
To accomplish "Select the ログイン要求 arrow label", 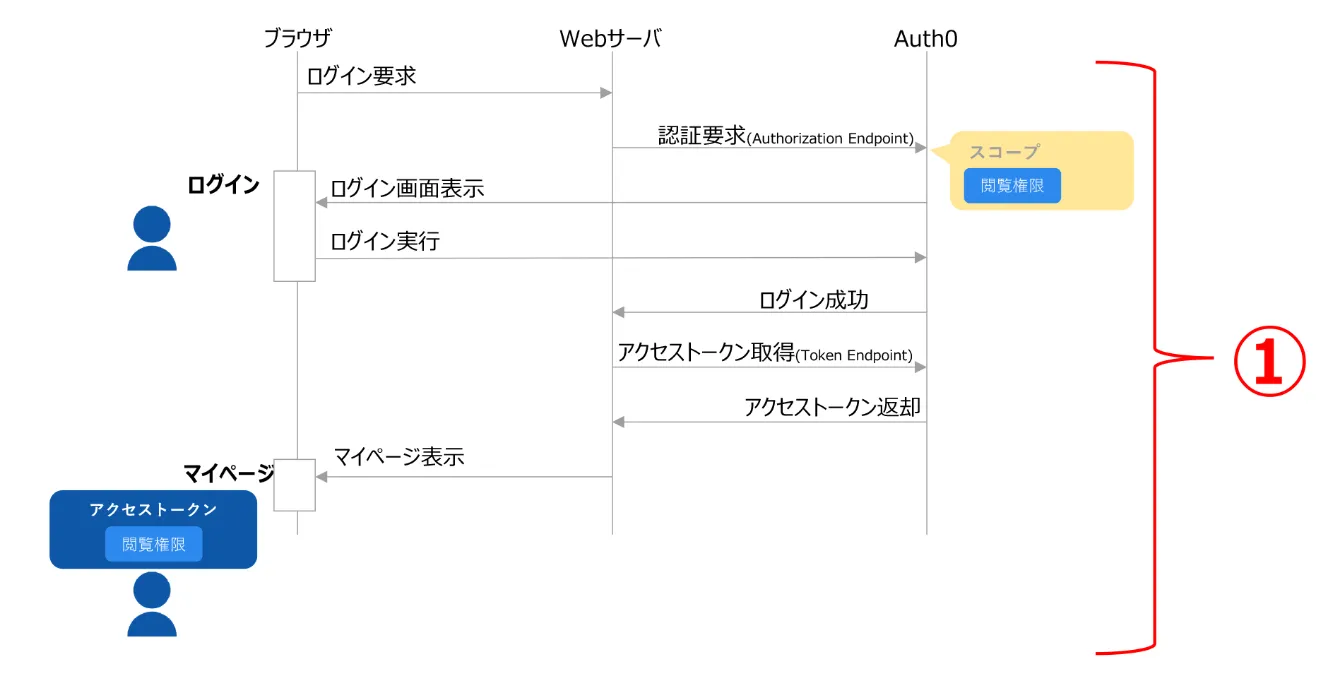I will 361,75.
